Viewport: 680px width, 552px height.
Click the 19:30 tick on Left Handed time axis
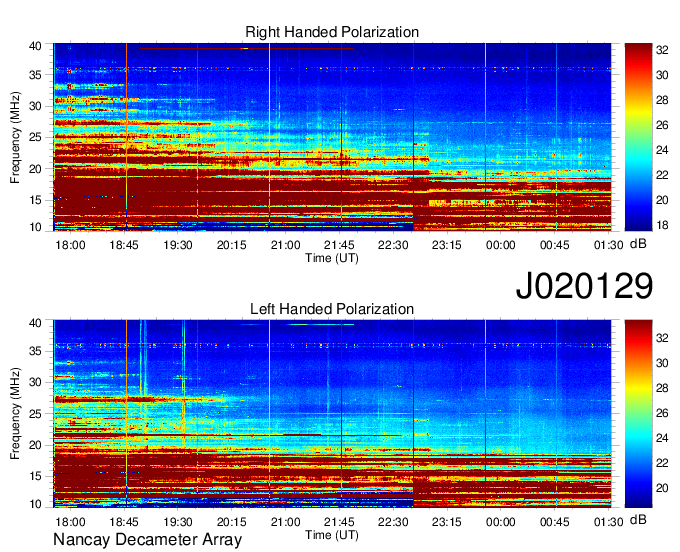coord(178,522)
